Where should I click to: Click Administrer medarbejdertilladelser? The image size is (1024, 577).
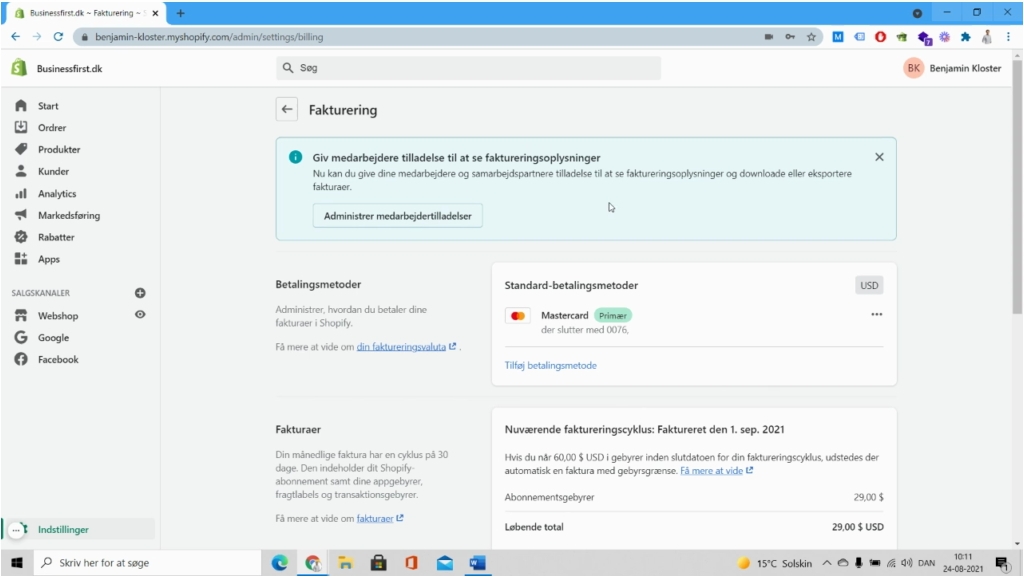(397, 215)
